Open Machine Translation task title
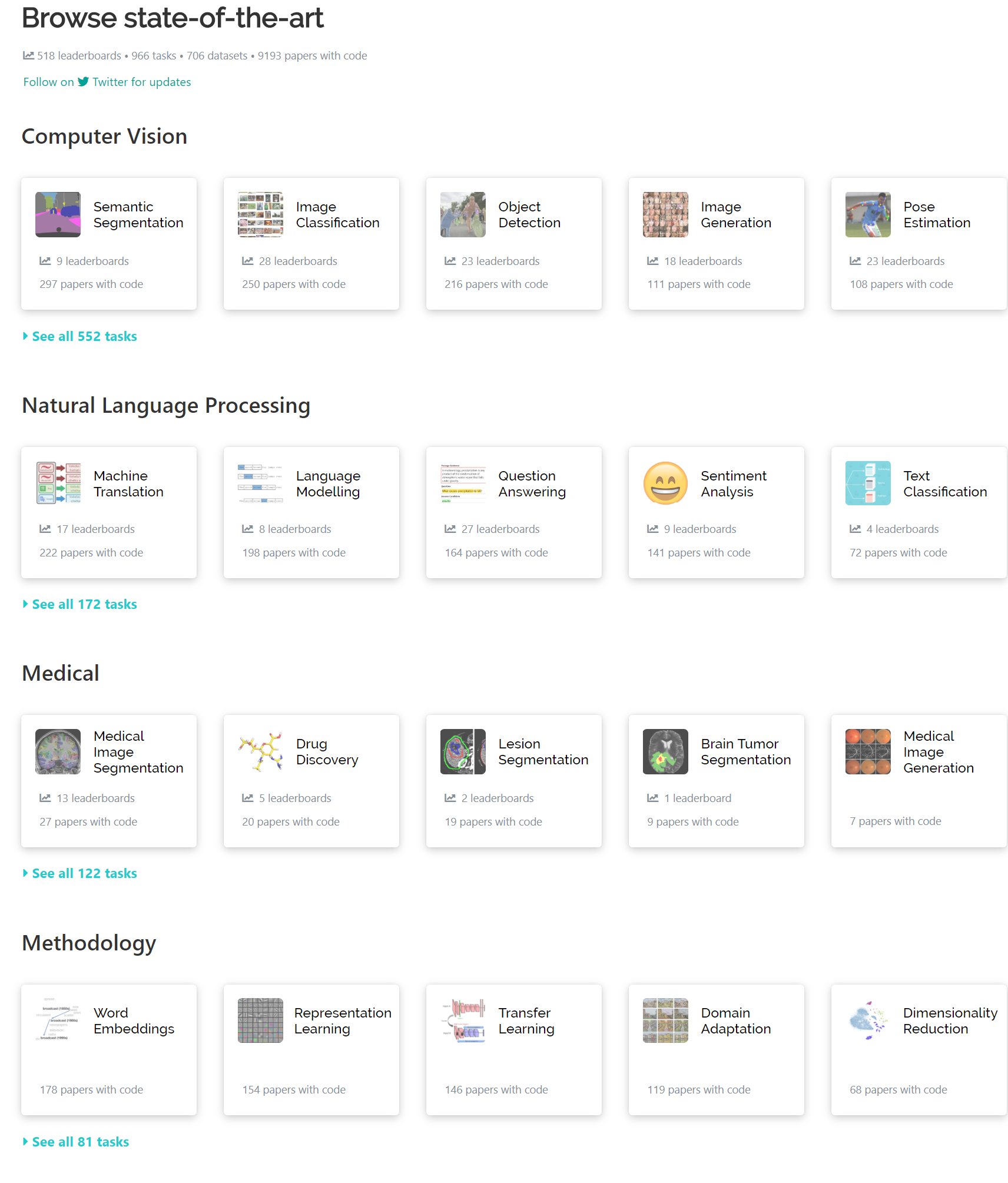The image size is (1008, 1183). 128,483
